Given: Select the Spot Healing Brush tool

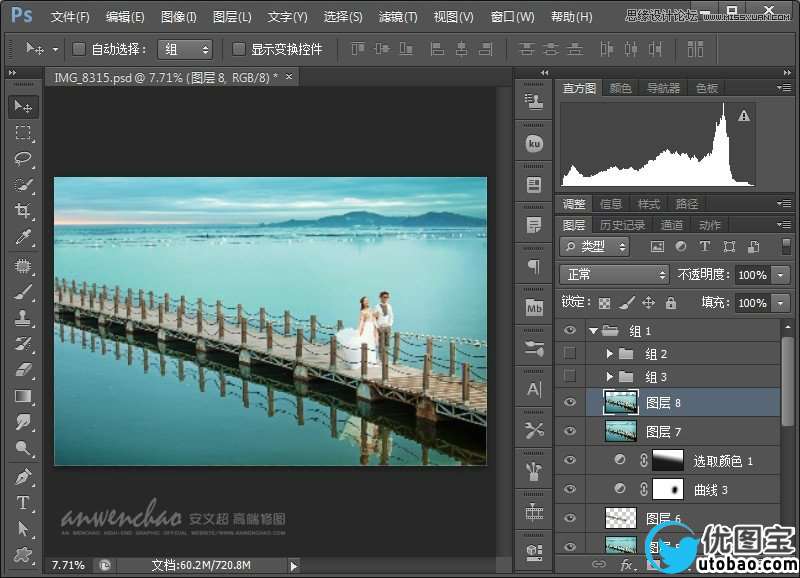Looking at the screenshot, I should 23,266.
